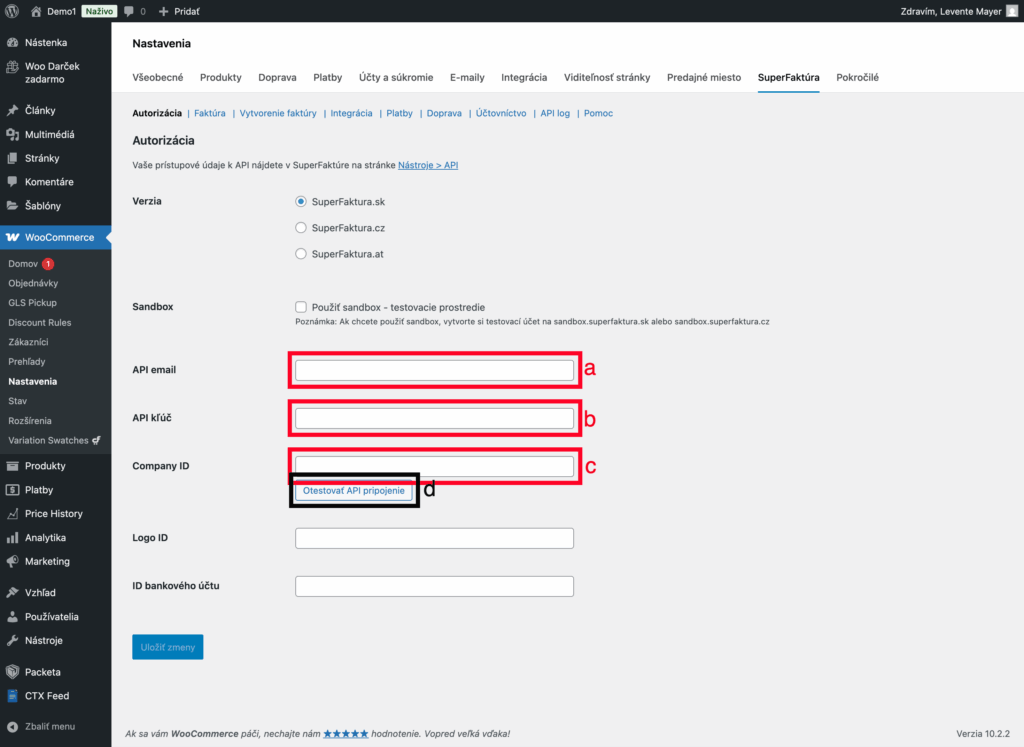Open the comments bubble icon in admin bar
The image size is (1024, 747).
[x=129, y=11]
